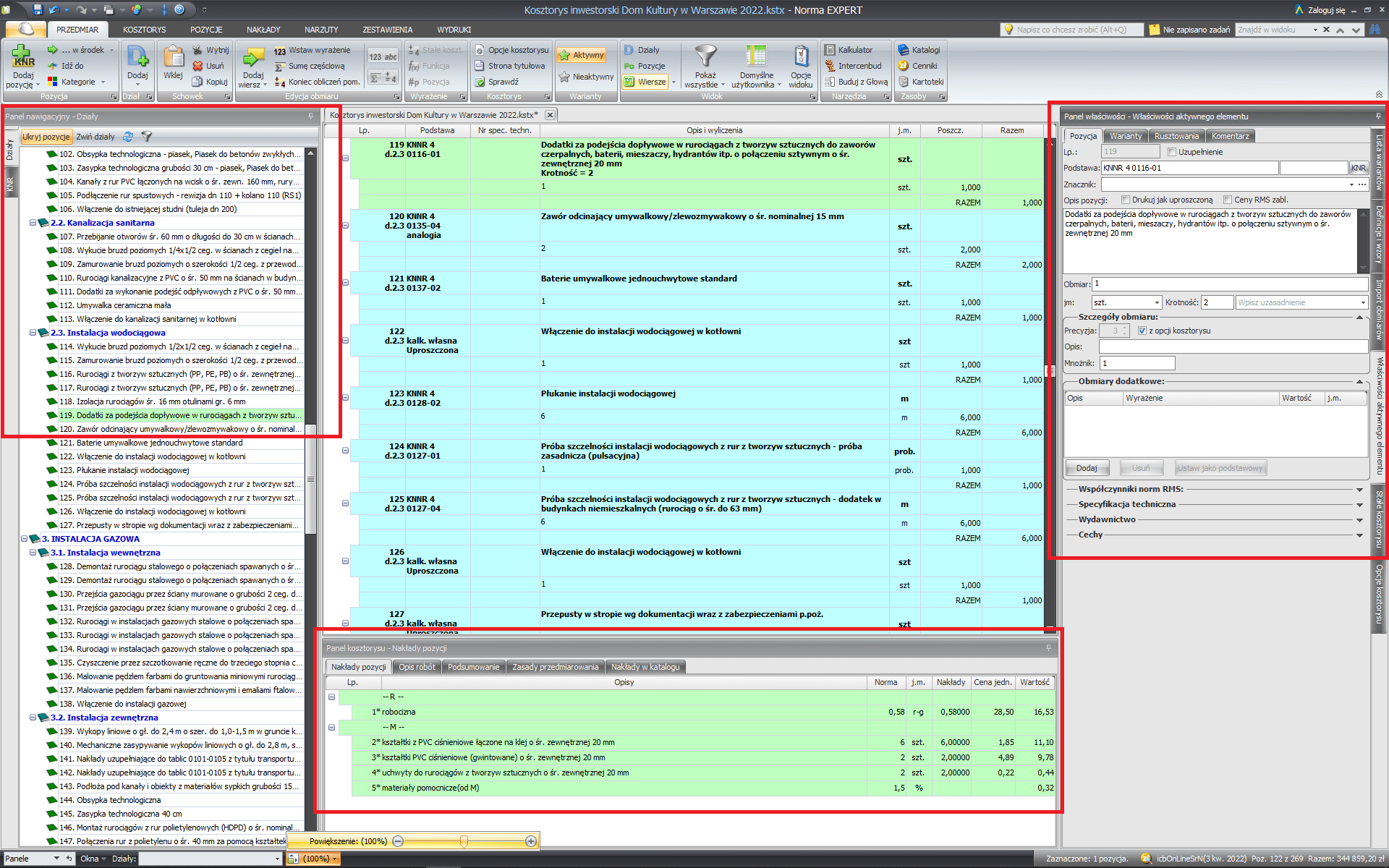Expand Współczynniki norm RMS section
Screen dimensions: 1389x868
pyautogui.click(x=1359, y=489)
